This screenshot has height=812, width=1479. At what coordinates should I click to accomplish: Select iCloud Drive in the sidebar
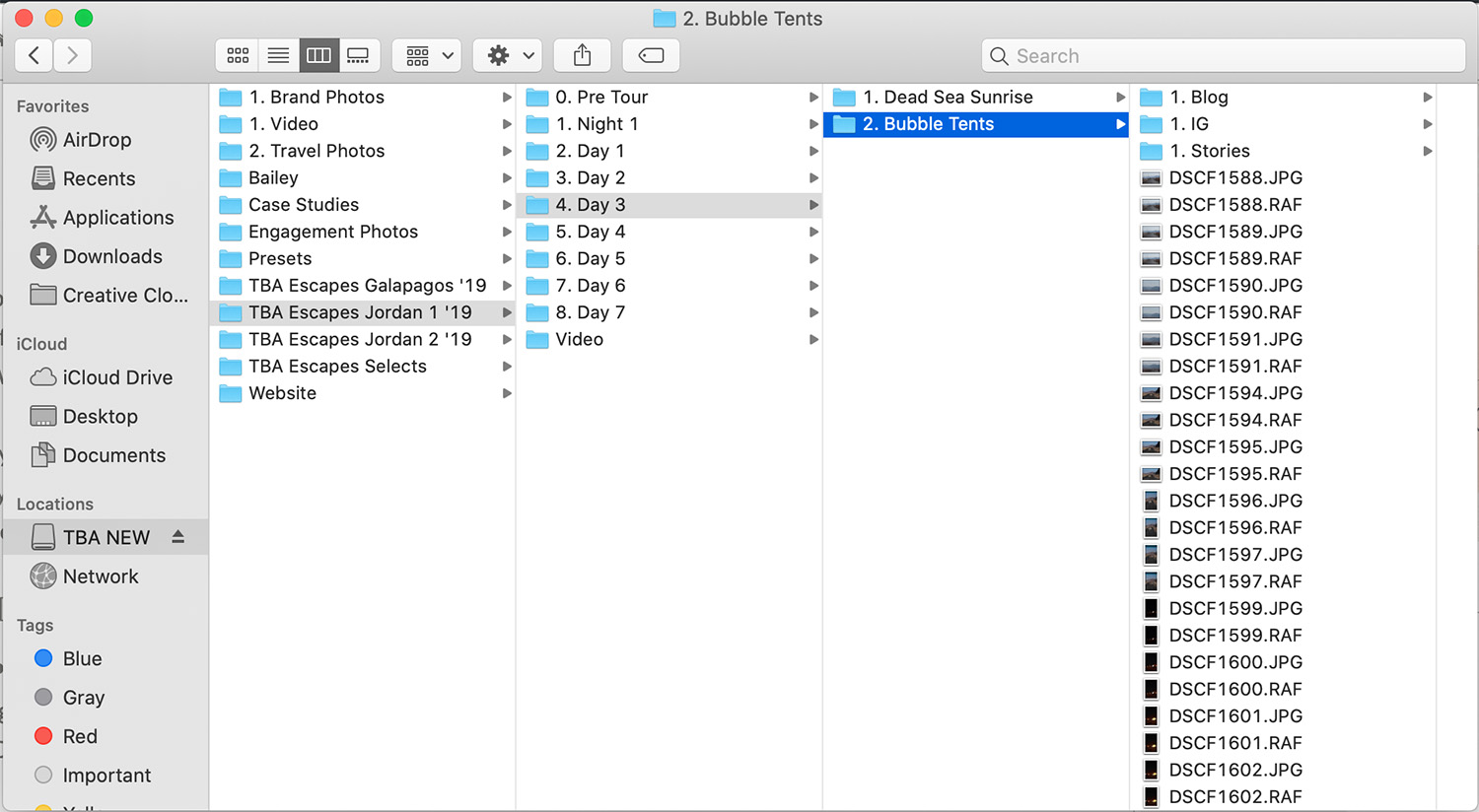pos(117,377)
